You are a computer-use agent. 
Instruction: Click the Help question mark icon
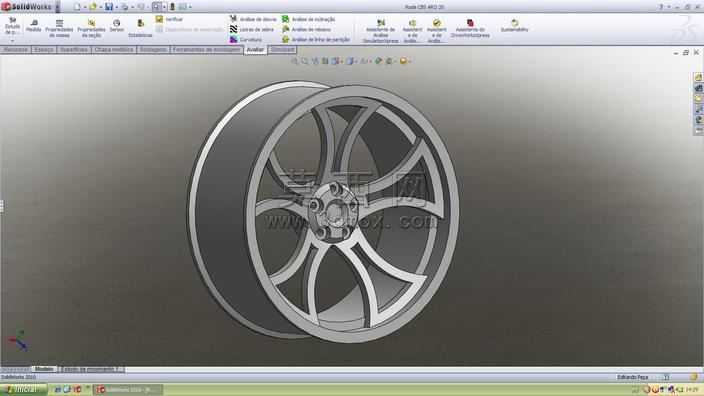(x=661, y=7)
